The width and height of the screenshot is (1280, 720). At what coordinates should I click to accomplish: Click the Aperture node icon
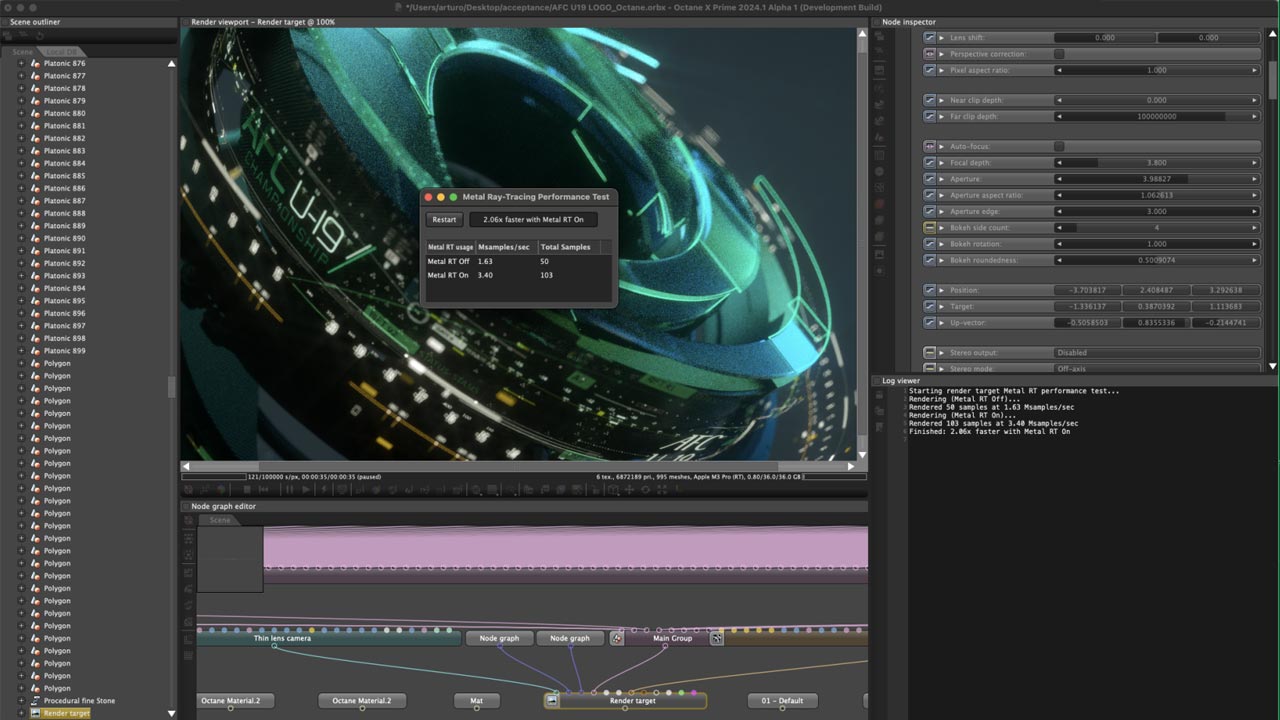point(929,179)
